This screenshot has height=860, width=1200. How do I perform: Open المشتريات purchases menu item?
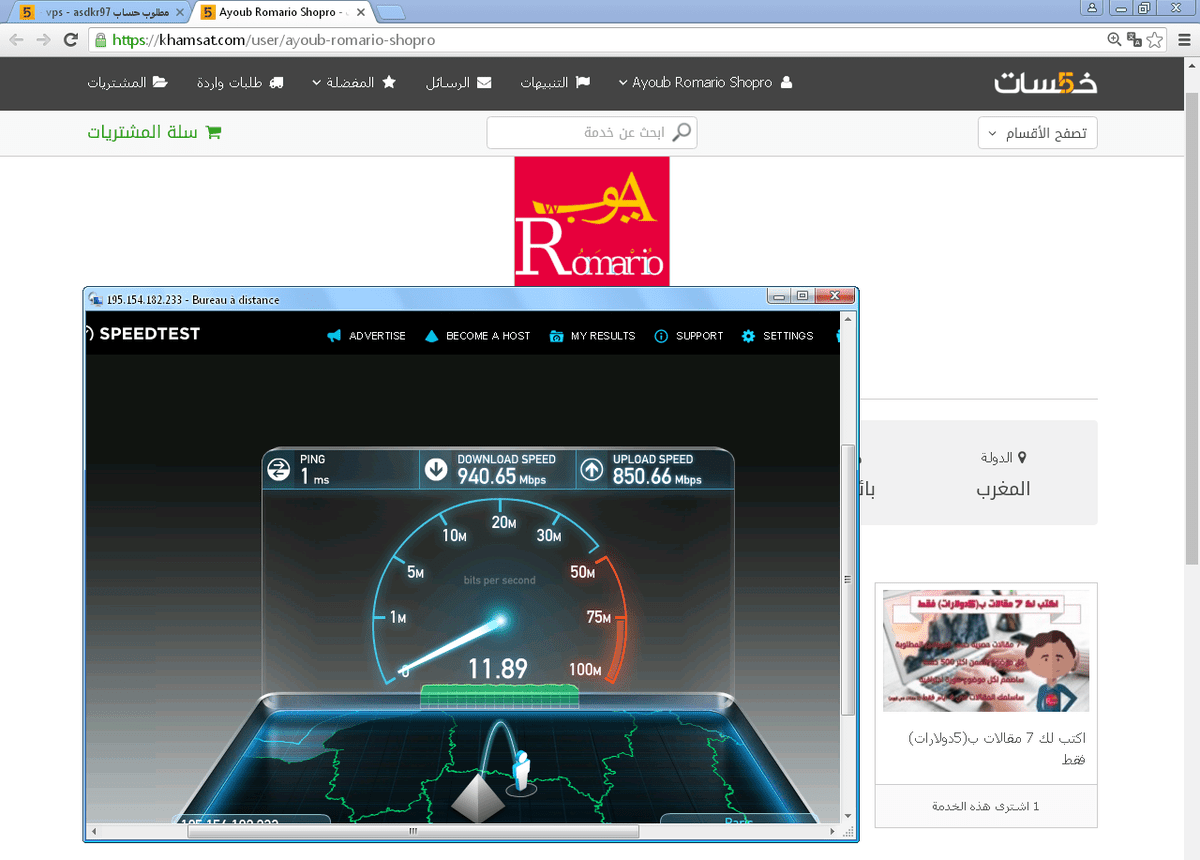(127, 83)
